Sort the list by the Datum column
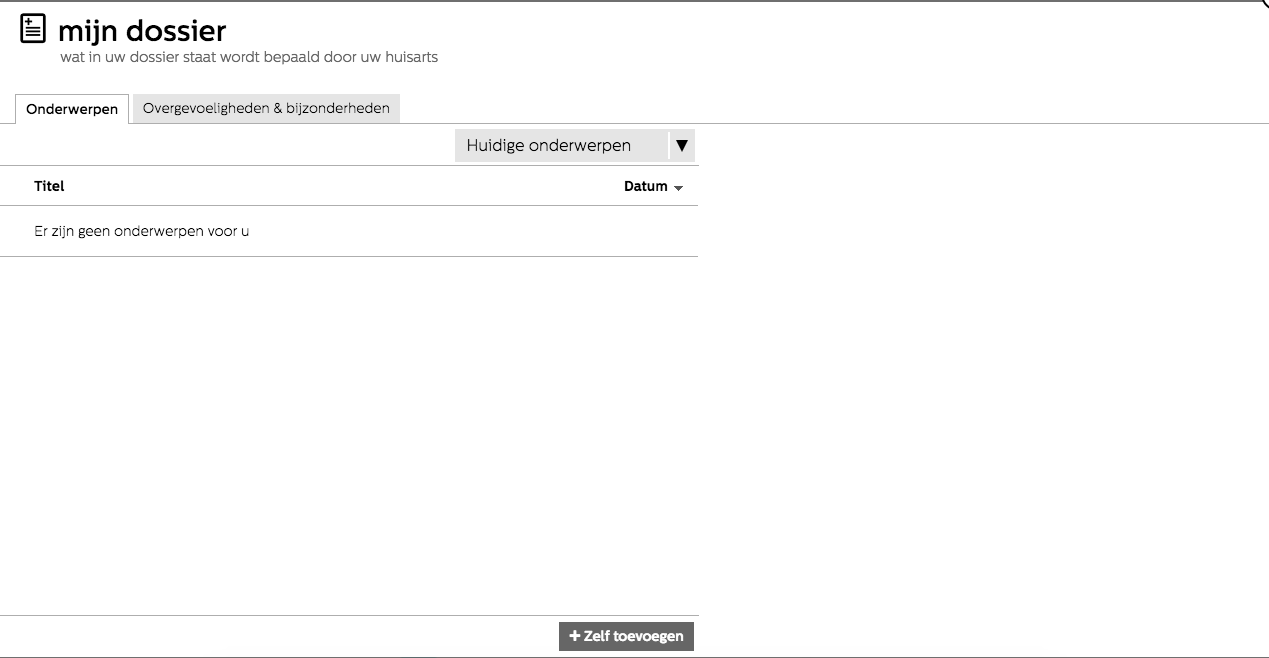1269x658 pixels. (645, 186)
